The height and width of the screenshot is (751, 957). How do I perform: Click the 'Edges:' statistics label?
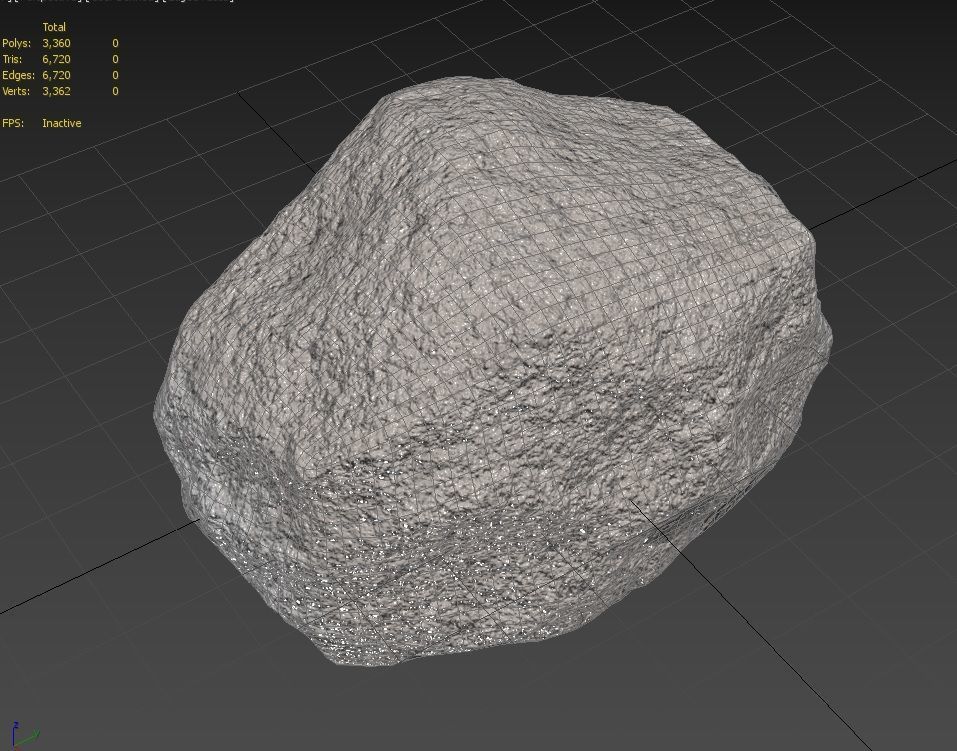tap(18, 75)
